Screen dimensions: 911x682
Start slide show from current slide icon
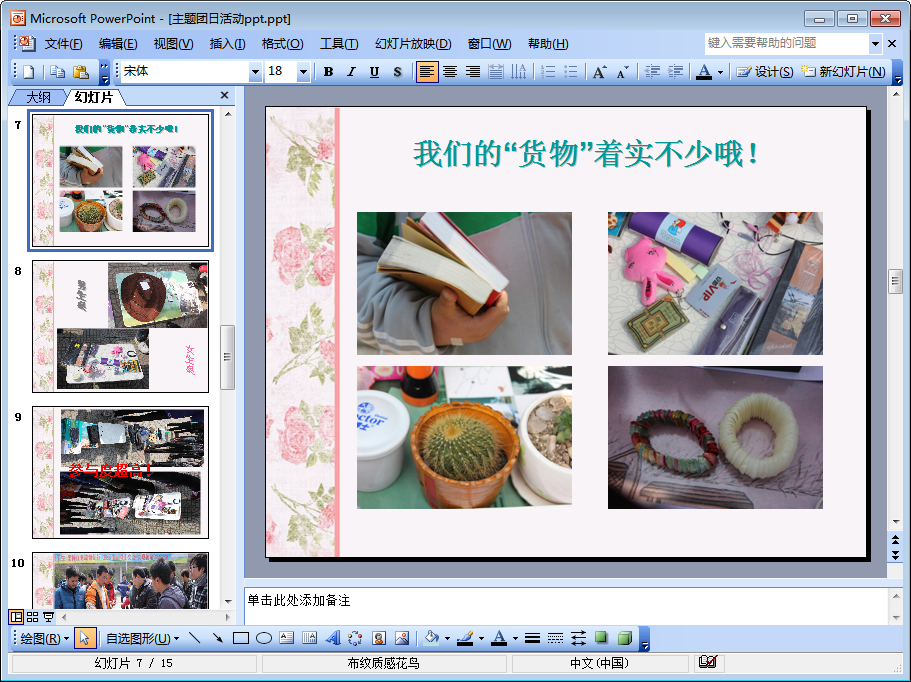48,617
